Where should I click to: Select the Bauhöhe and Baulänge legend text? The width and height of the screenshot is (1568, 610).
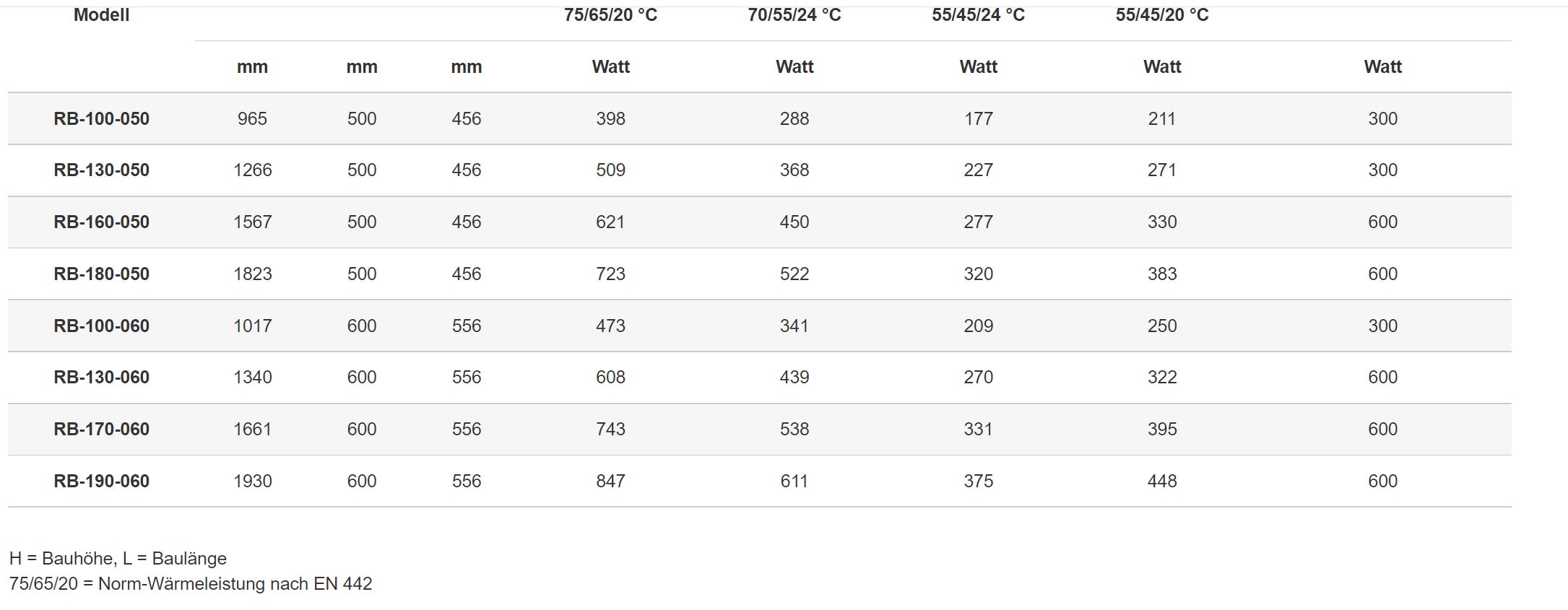tap(118, 558)
